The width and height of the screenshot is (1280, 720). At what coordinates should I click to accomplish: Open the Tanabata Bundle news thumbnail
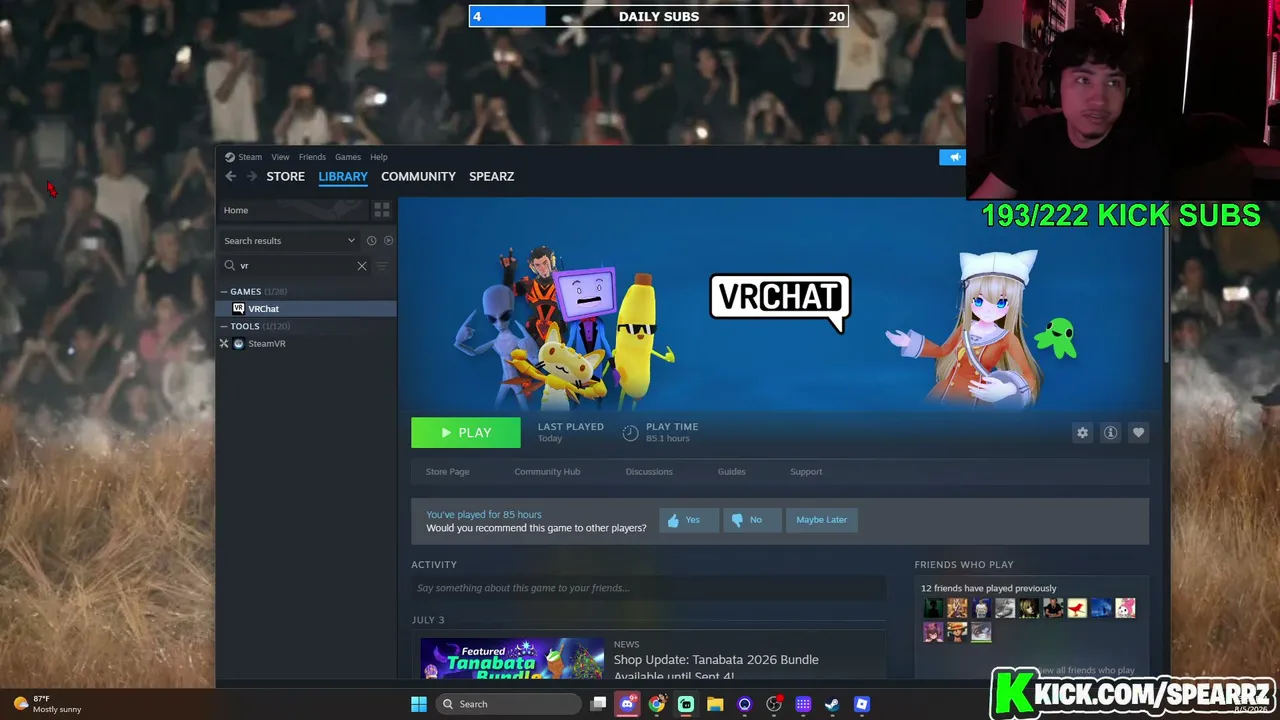512,659
